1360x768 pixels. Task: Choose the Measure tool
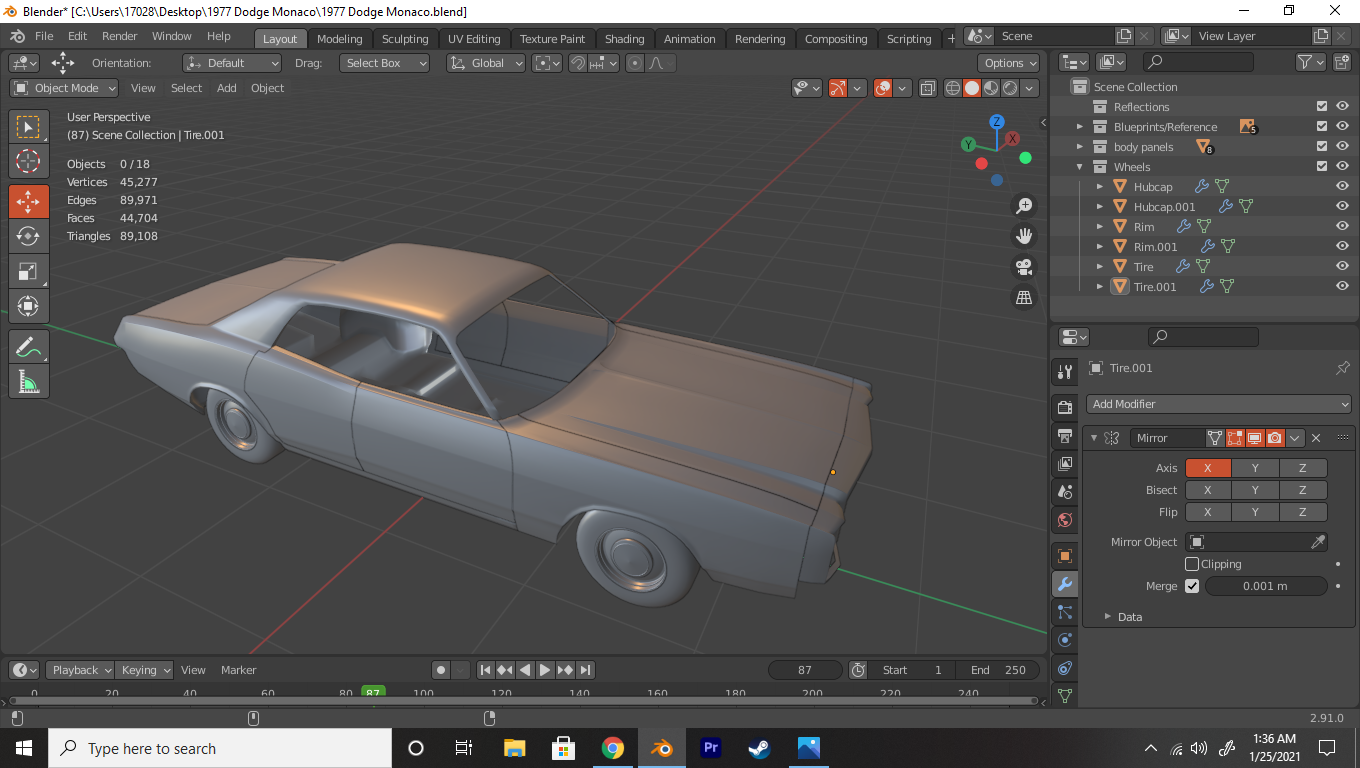point(28,382)
